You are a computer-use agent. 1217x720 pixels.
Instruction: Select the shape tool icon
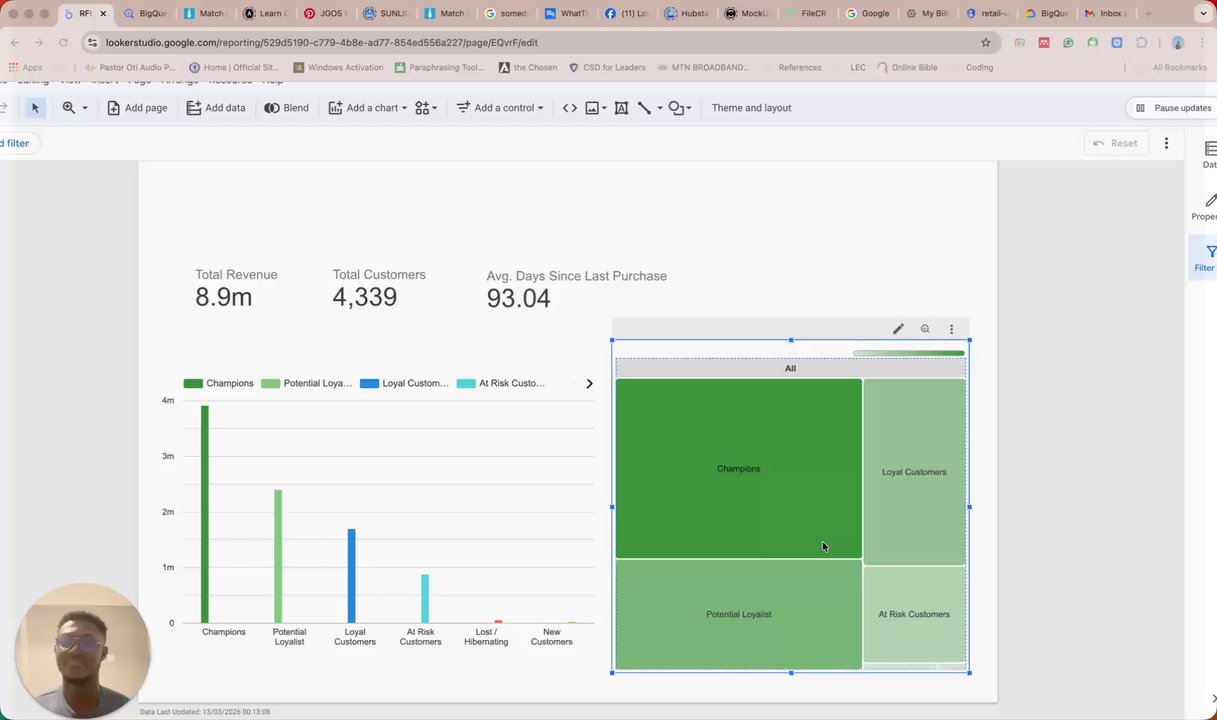pos(676,108)
